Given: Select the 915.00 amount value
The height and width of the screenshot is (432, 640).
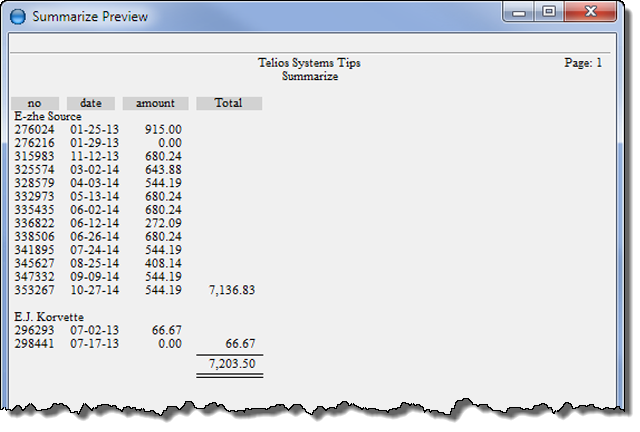Looking at the screenshot, I should click(x=162, y=130).
